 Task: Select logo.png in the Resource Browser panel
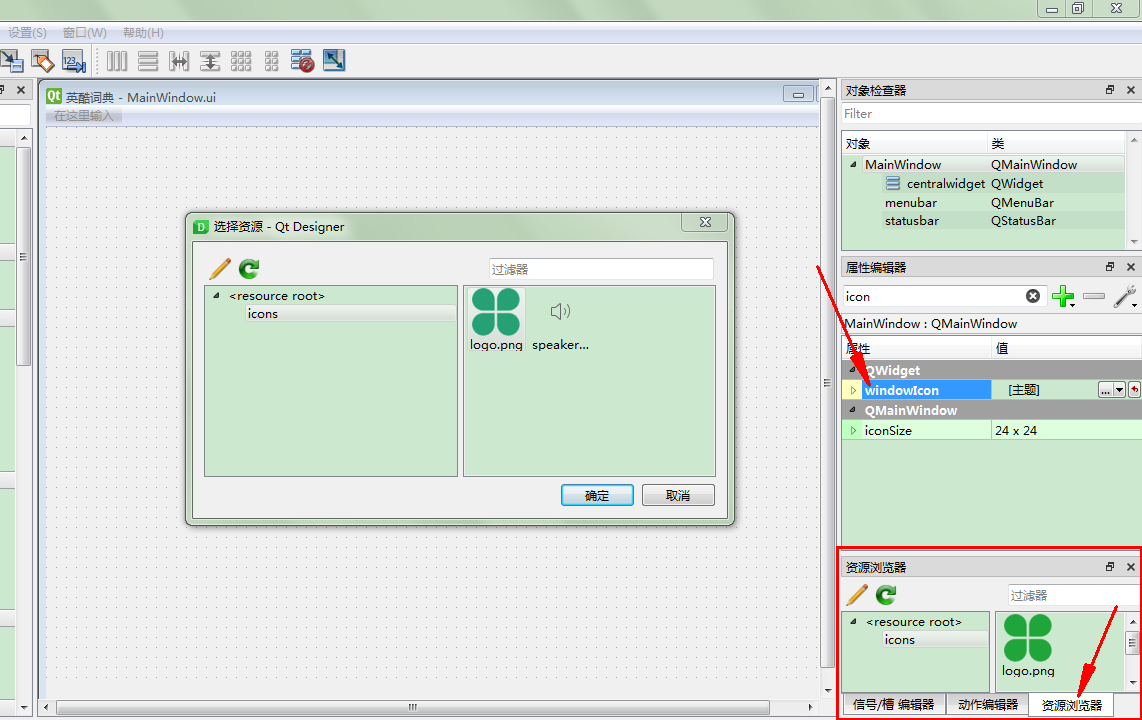click(1028, 646)
